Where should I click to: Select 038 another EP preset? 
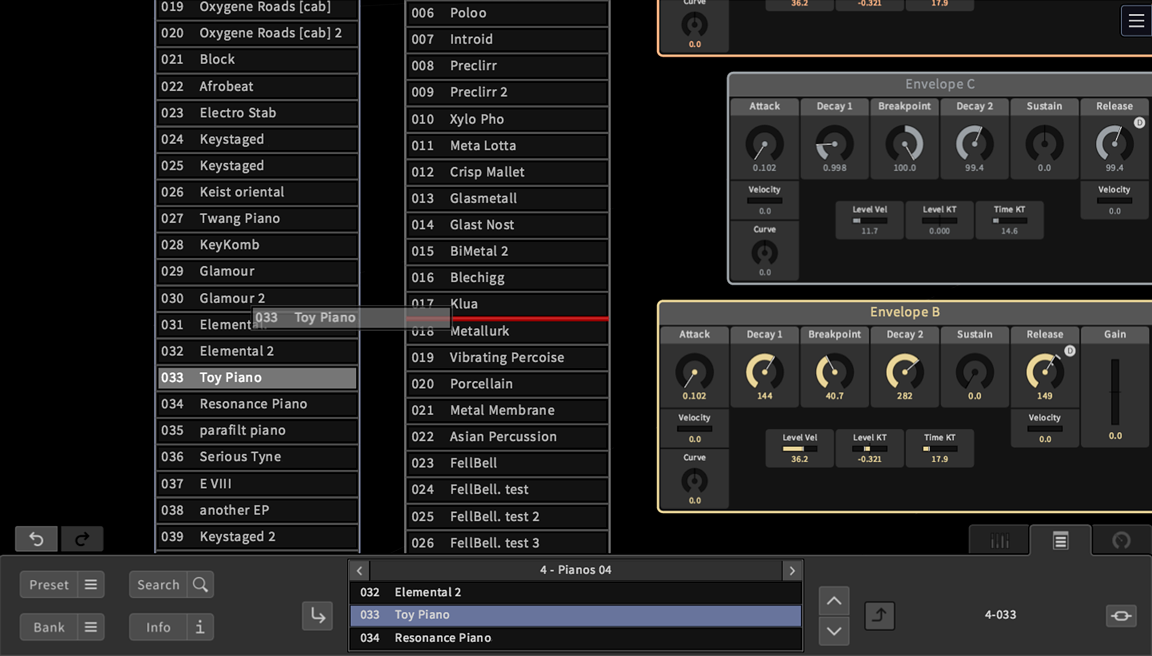point(257,510)
